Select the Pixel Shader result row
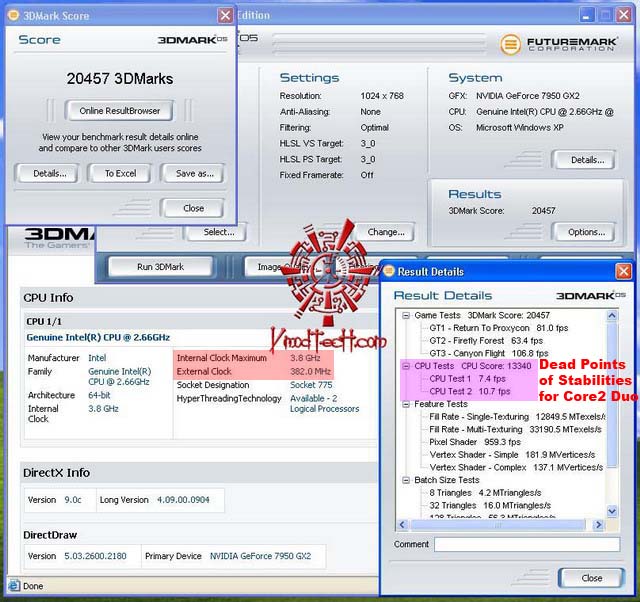The image size is (640, 602). (475, 442)
